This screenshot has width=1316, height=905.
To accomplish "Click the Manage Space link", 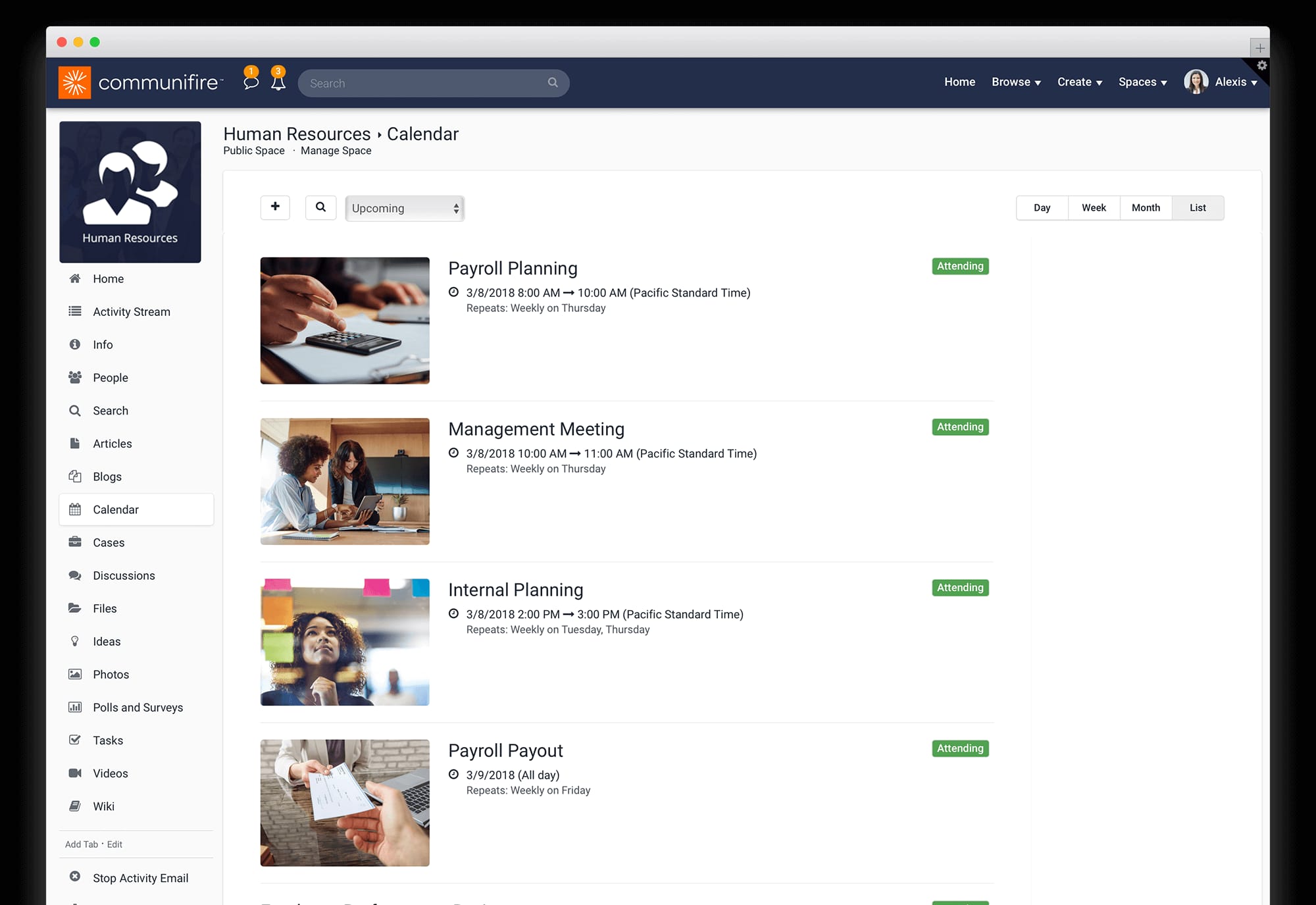I will point(336,150).
